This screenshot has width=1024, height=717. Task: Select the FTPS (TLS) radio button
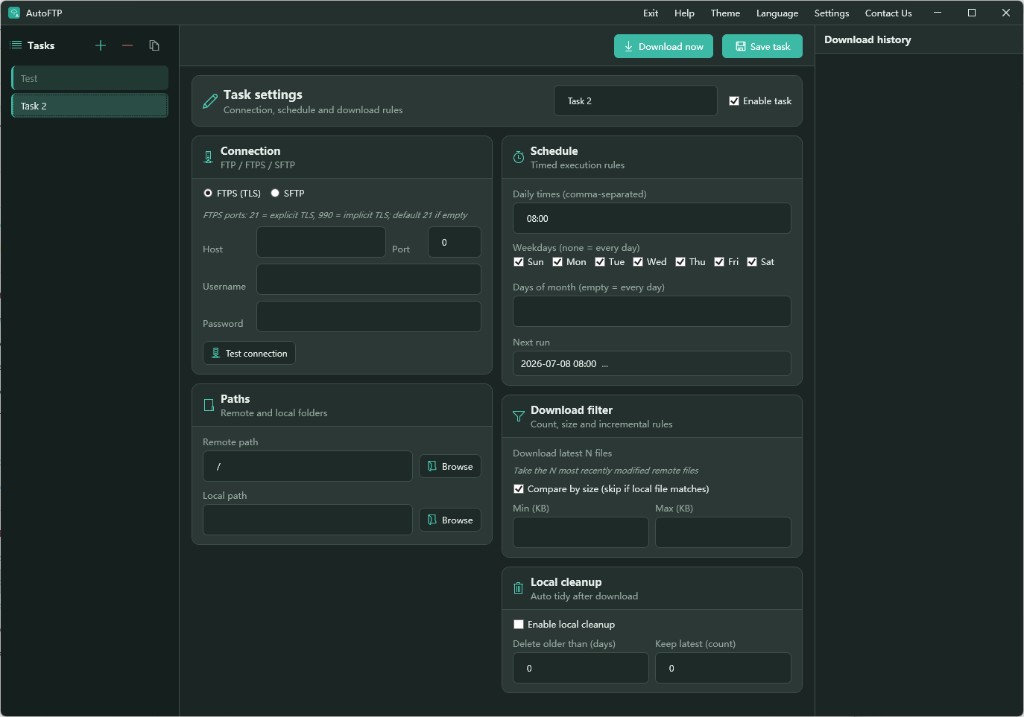[208, 193]
